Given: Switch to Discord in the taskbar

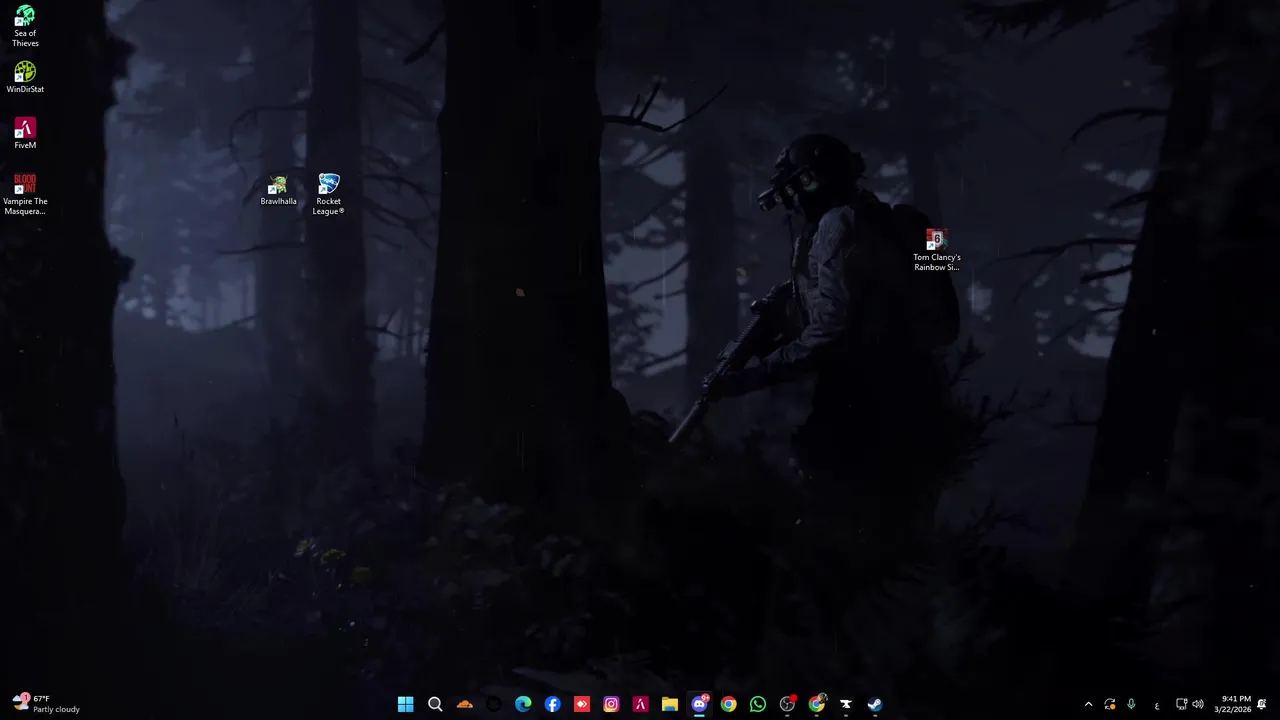Looking at the screenshot, I should [699, 704].
